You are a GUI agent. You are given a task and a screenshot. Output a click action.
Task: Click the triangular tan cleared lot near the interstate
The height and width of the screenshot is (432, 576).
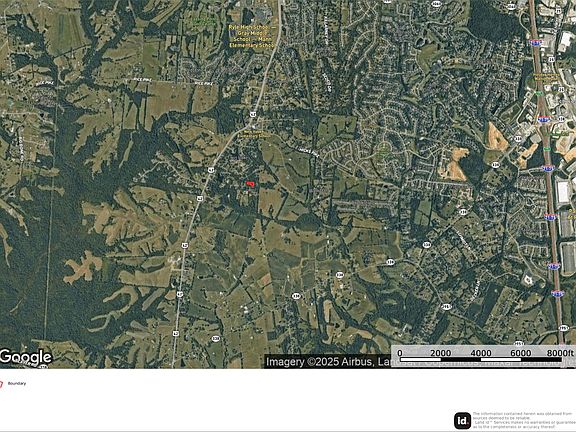[x=497, y=137]
